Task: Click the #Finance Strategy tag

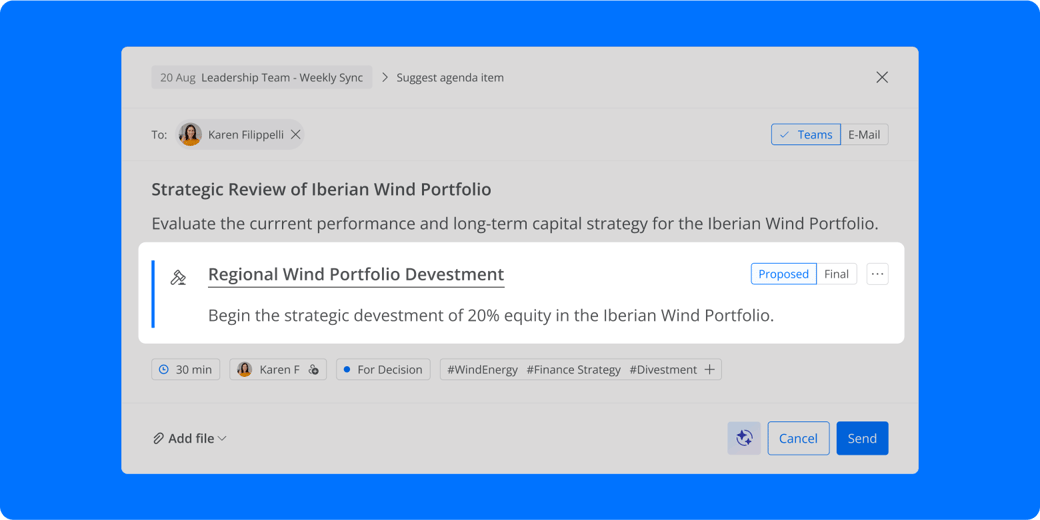Action: (574, 369)
